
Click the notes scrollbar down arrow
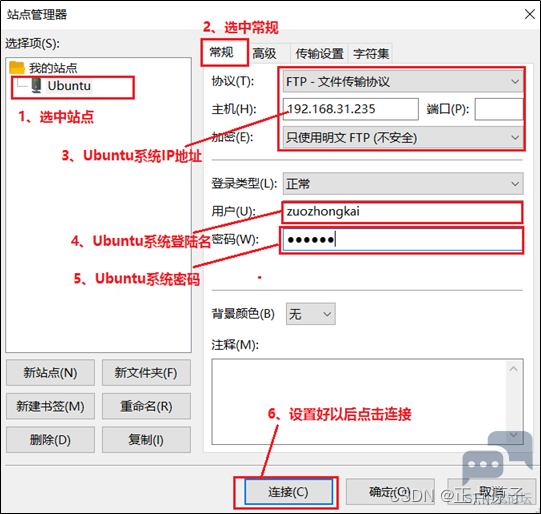(513, 435)
